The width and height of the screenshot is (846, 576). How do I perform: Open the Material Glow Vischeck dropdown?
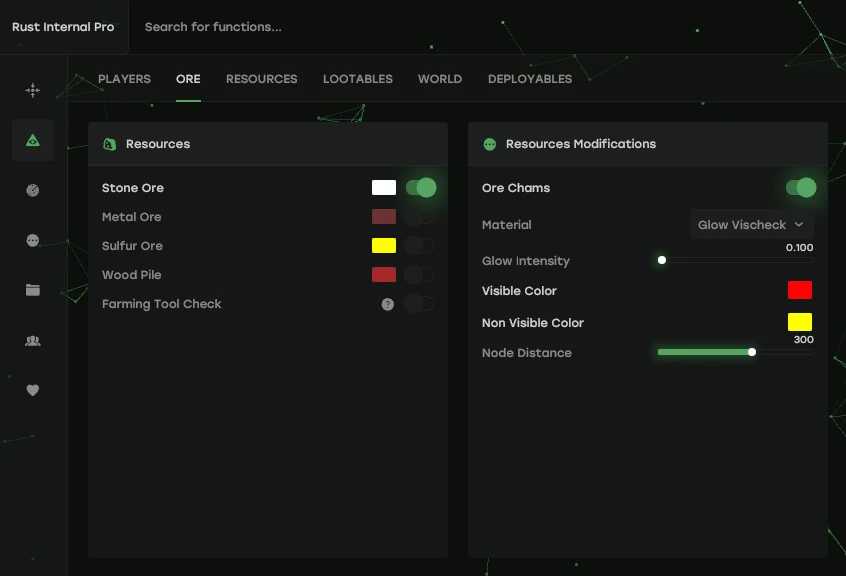coord(752,224)
